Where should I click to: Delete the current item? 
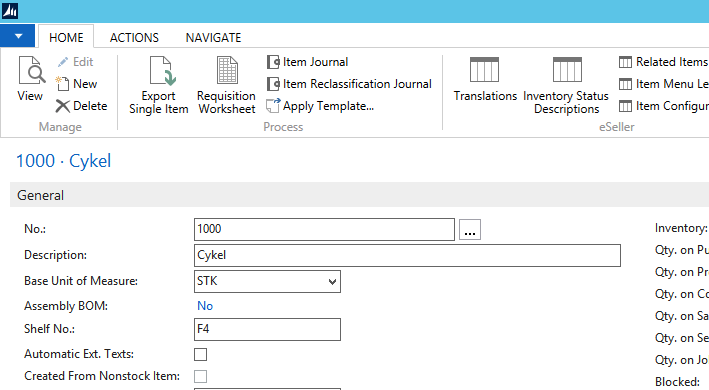tap(81, 106)
